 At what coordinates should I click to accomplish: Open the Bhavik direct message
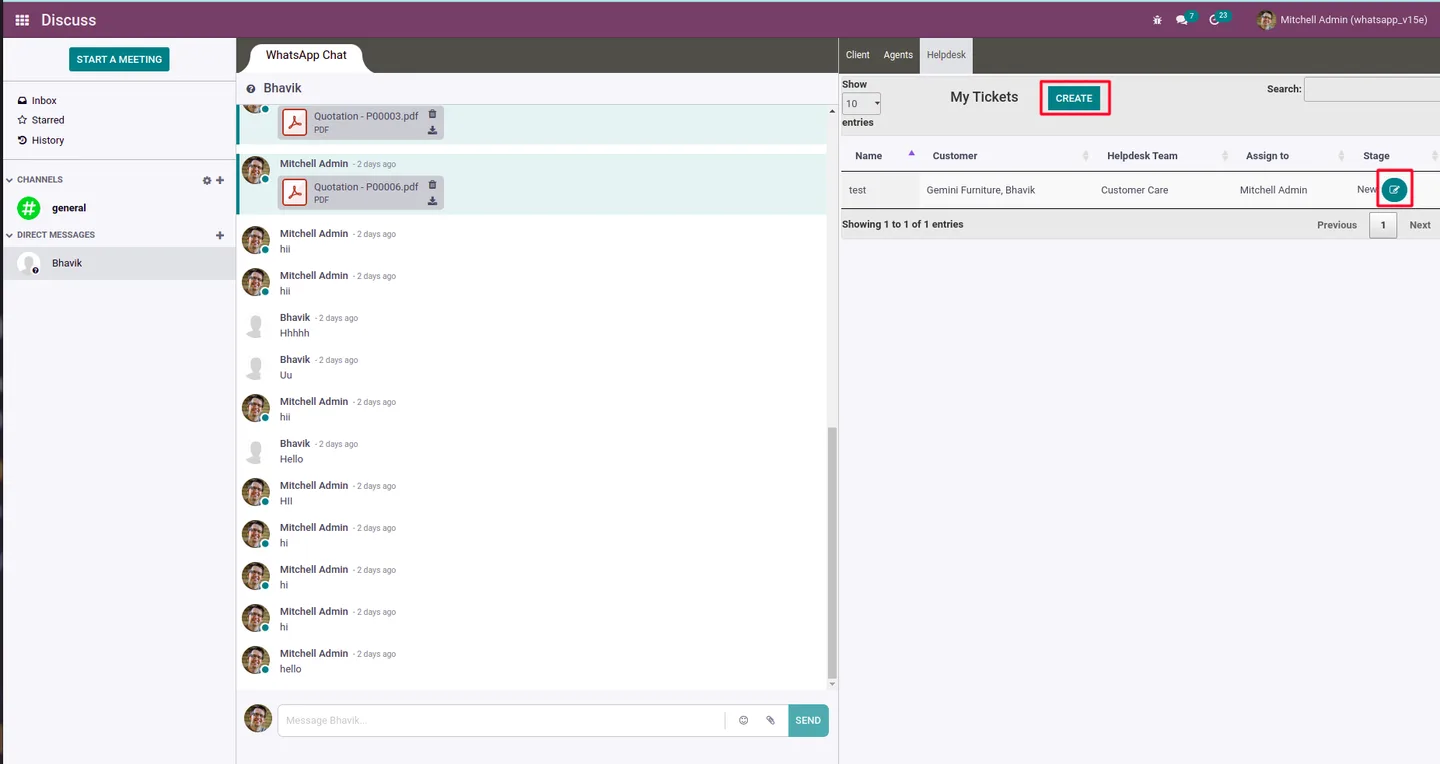(x=118, y=263)
